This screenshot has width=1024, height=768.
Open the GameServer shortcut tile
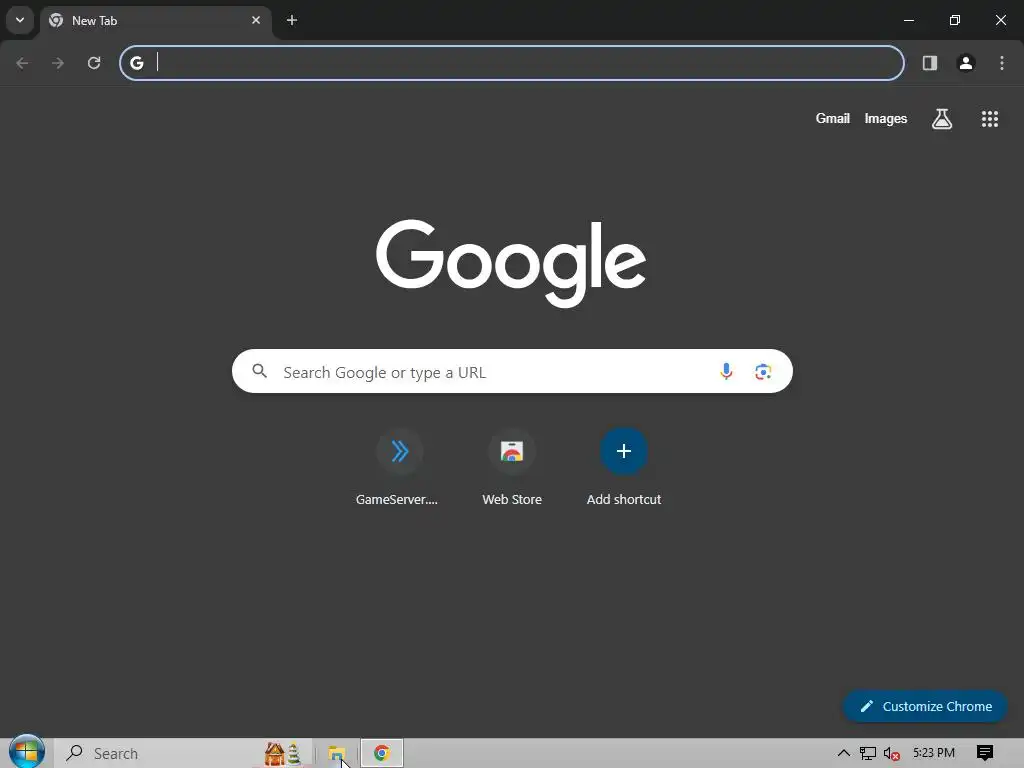click(399, 468)
